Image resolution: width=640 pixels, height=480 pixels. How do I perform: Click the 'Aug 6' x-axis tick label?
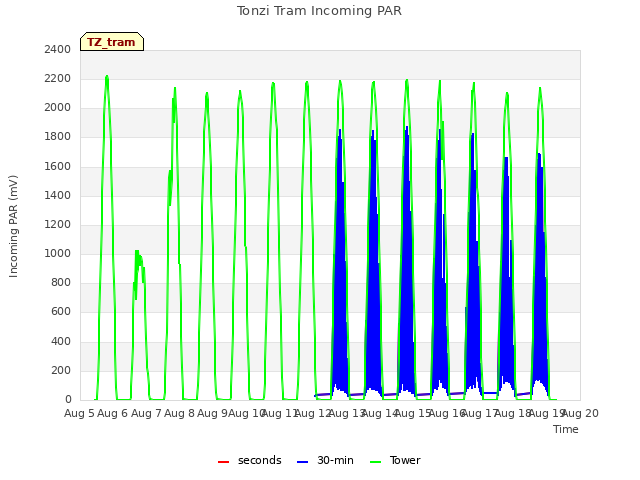coord(113,413)
